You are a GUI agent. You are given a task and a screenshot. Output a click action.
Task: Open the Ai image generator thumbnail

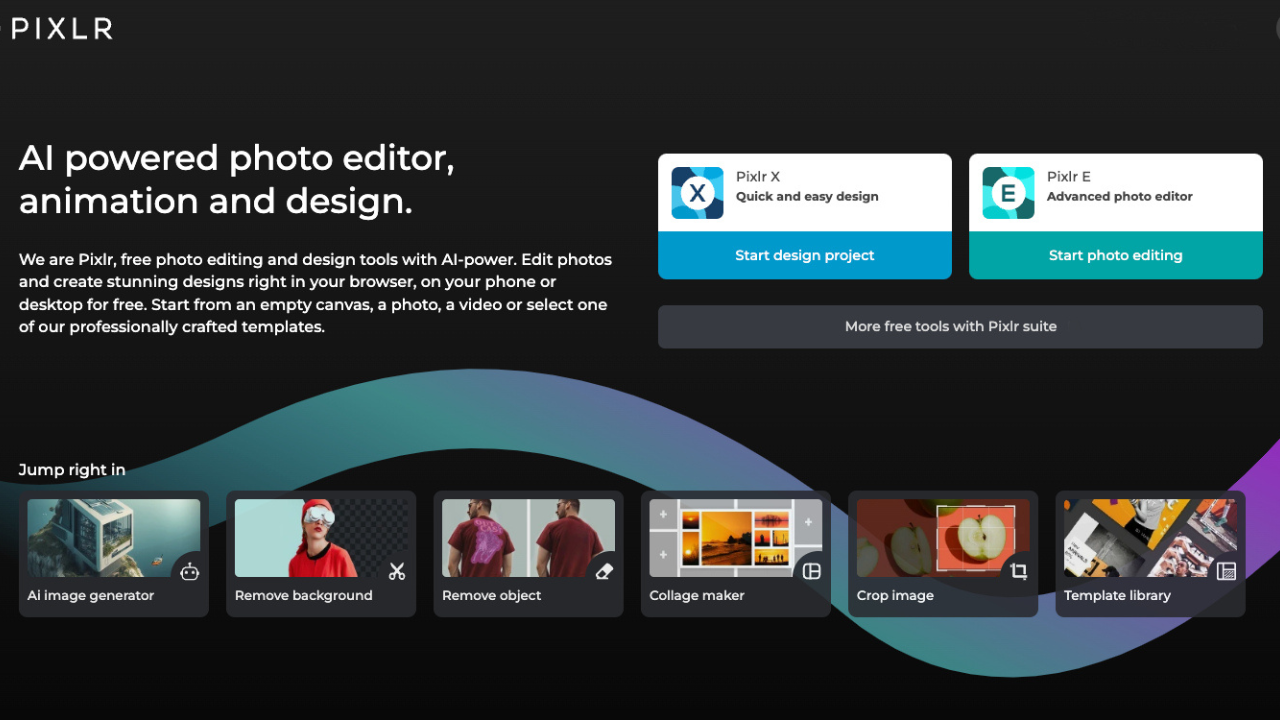[x=114, y=538]
